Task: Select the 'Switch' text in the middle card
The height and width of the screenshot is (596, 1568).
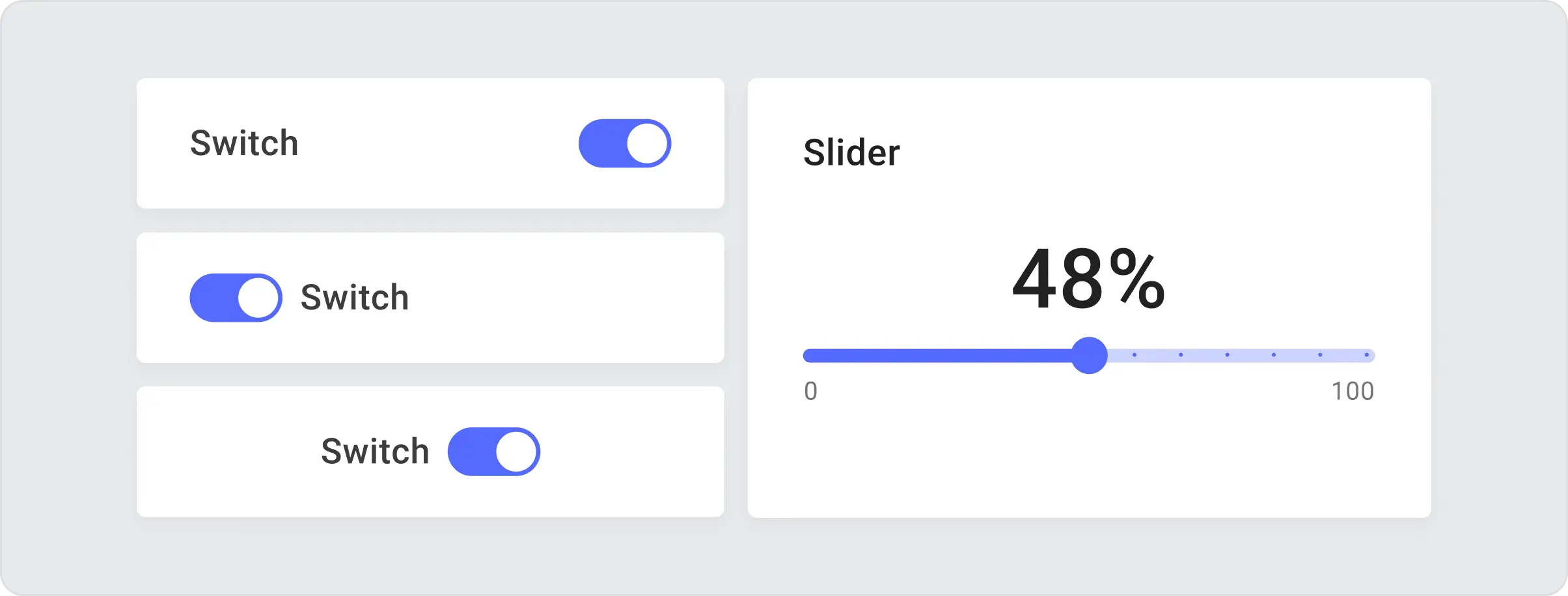Action: (x=355, y=298)
